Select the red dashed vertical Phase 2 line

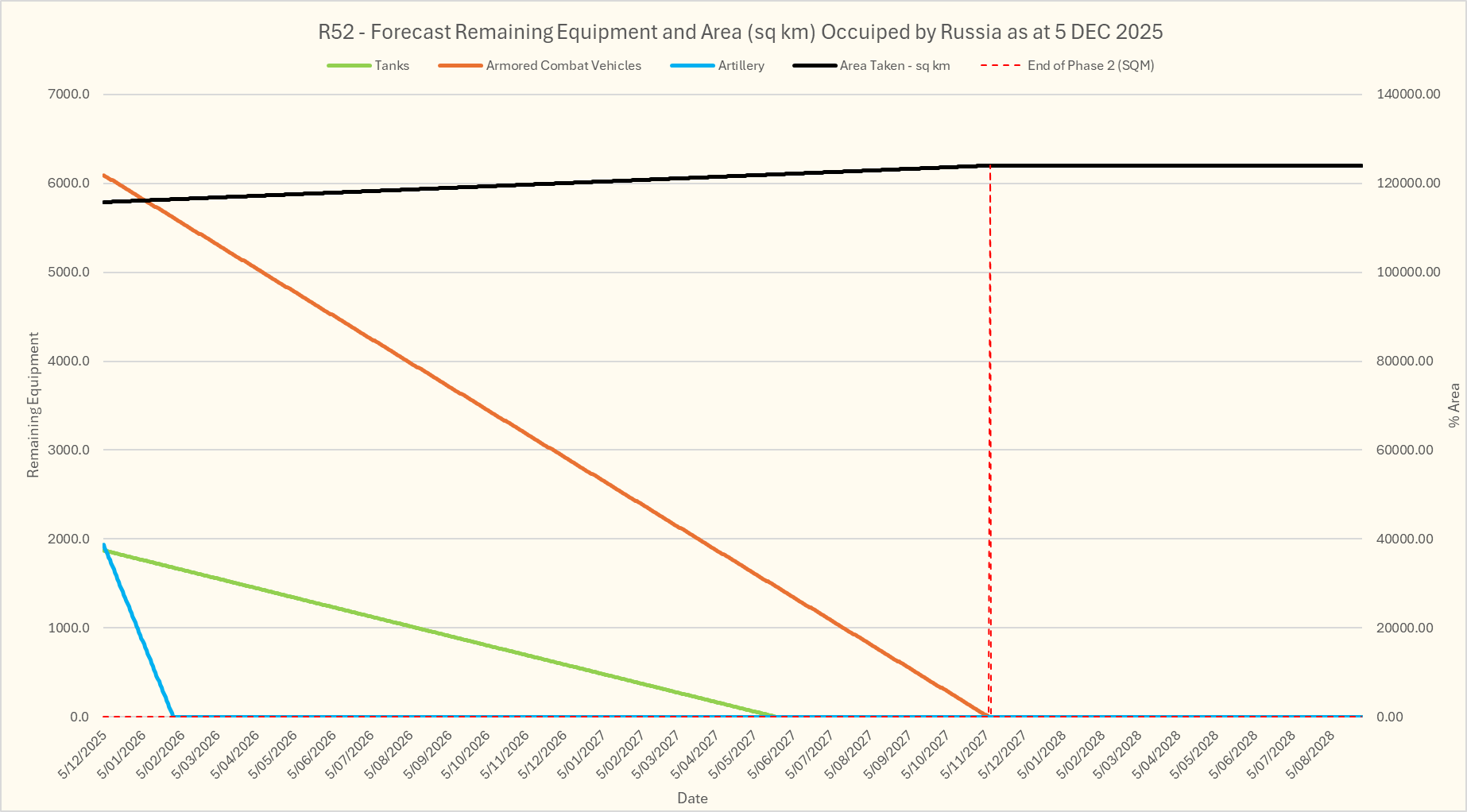pos(989,437)
